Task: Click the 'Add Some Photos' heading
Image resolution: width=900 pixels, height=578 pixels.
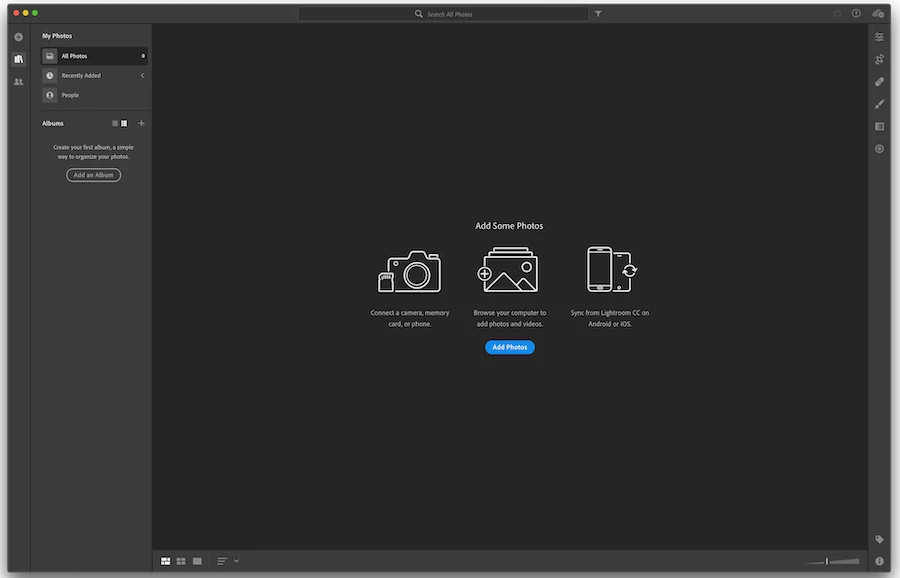Action: (509, 226)
